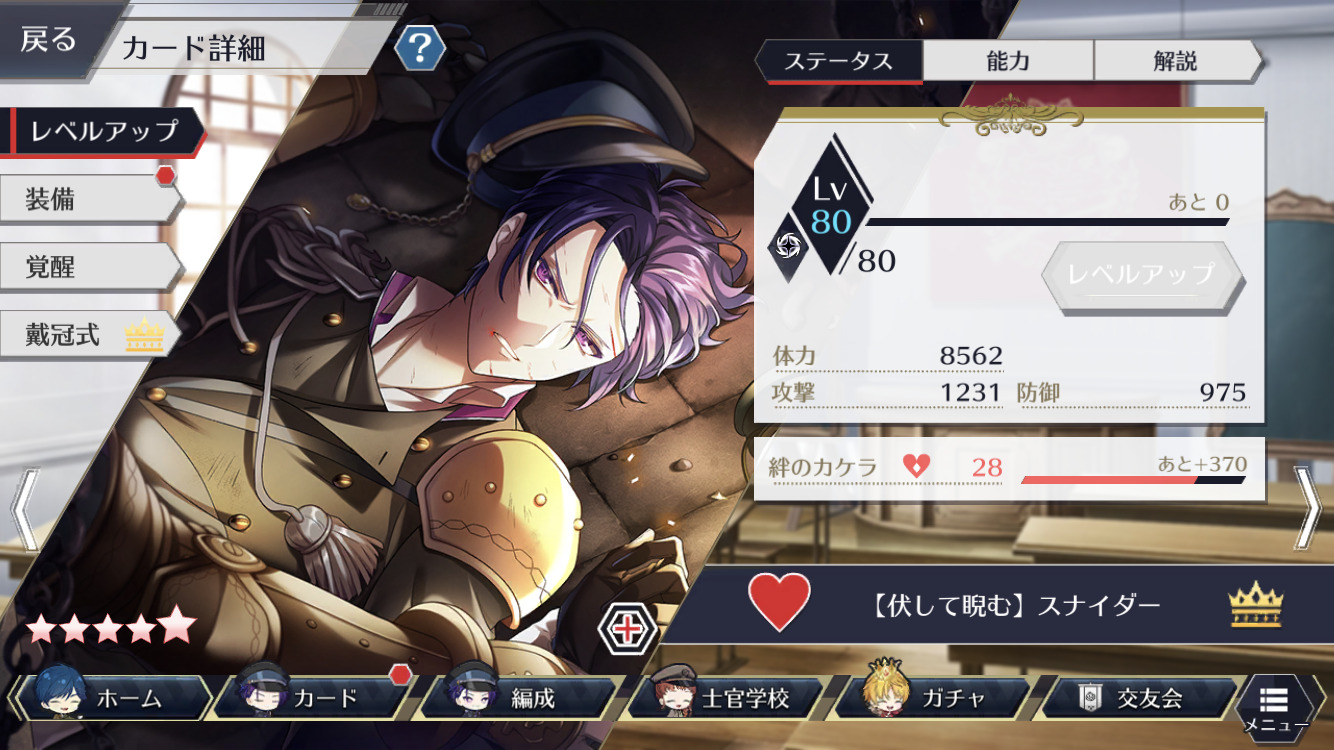
Task: Click the gold crown icon beside card name
Action: click(1255, 605)
